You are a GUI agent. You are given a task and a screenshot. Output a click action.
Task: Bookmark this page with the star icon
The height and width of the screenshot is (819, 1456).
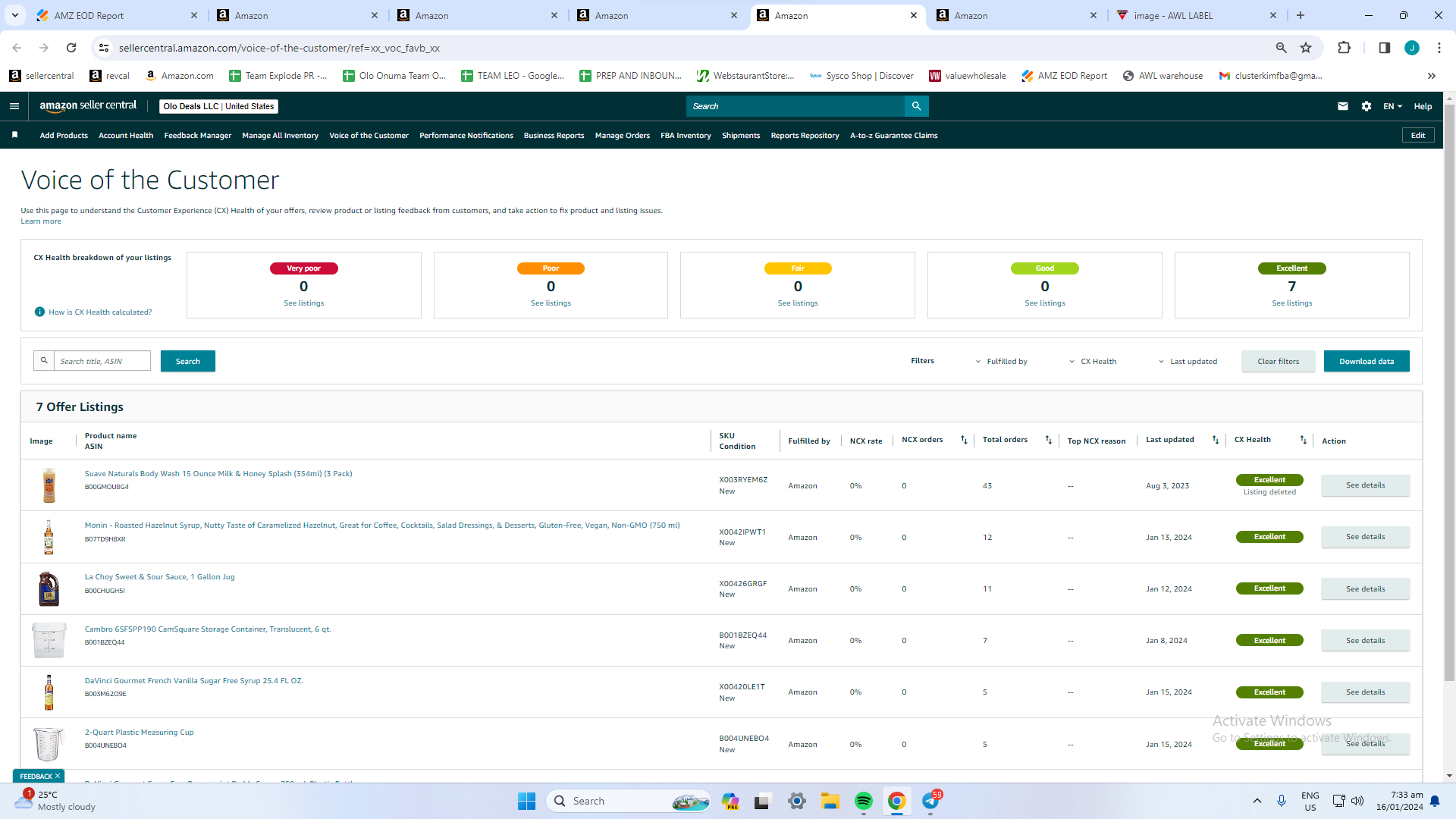pos(1306,48)
